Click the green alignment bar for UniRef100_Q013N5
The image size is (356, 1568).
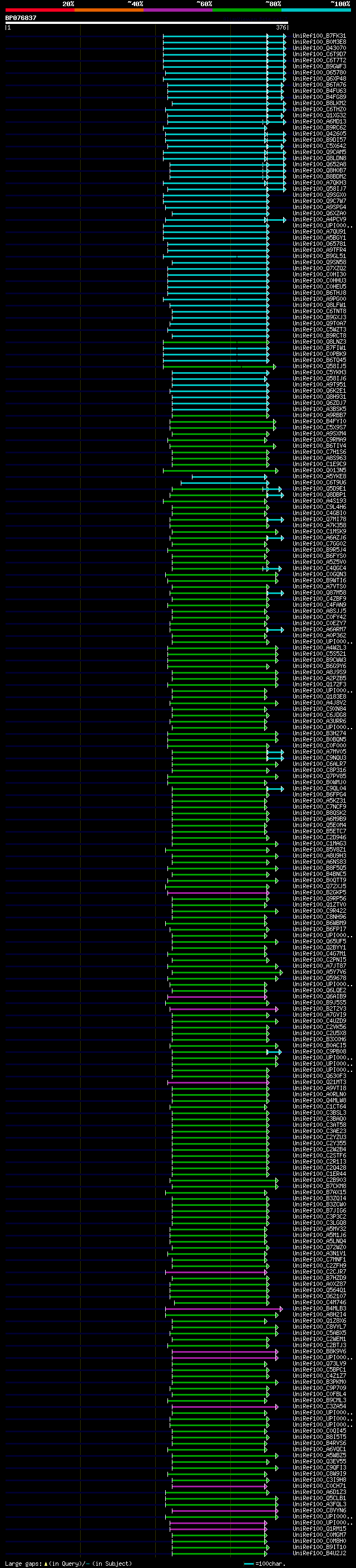tap(220, 470)
